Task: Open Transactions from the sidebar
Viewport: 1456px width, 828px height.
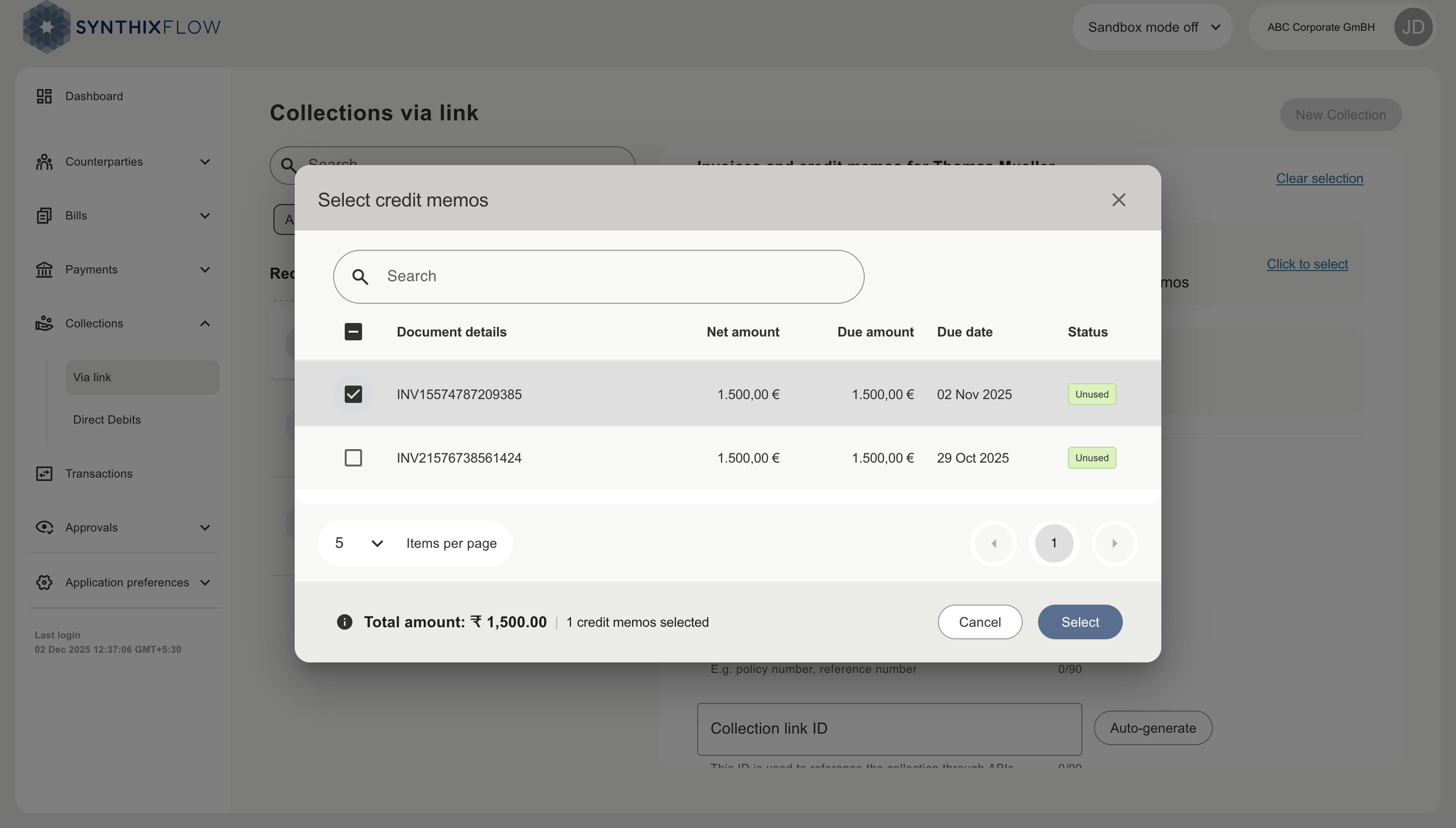Action: pyautogui.click(x=98, y=473)
